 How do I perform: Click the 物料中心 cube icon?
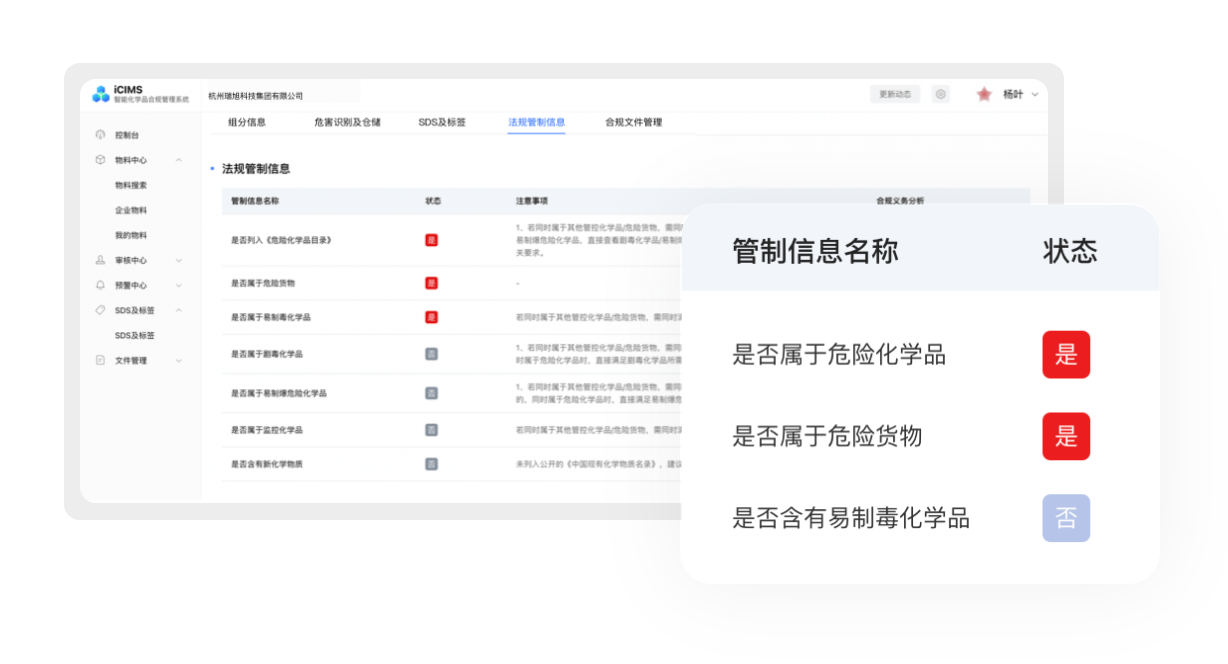pos(100,160)
